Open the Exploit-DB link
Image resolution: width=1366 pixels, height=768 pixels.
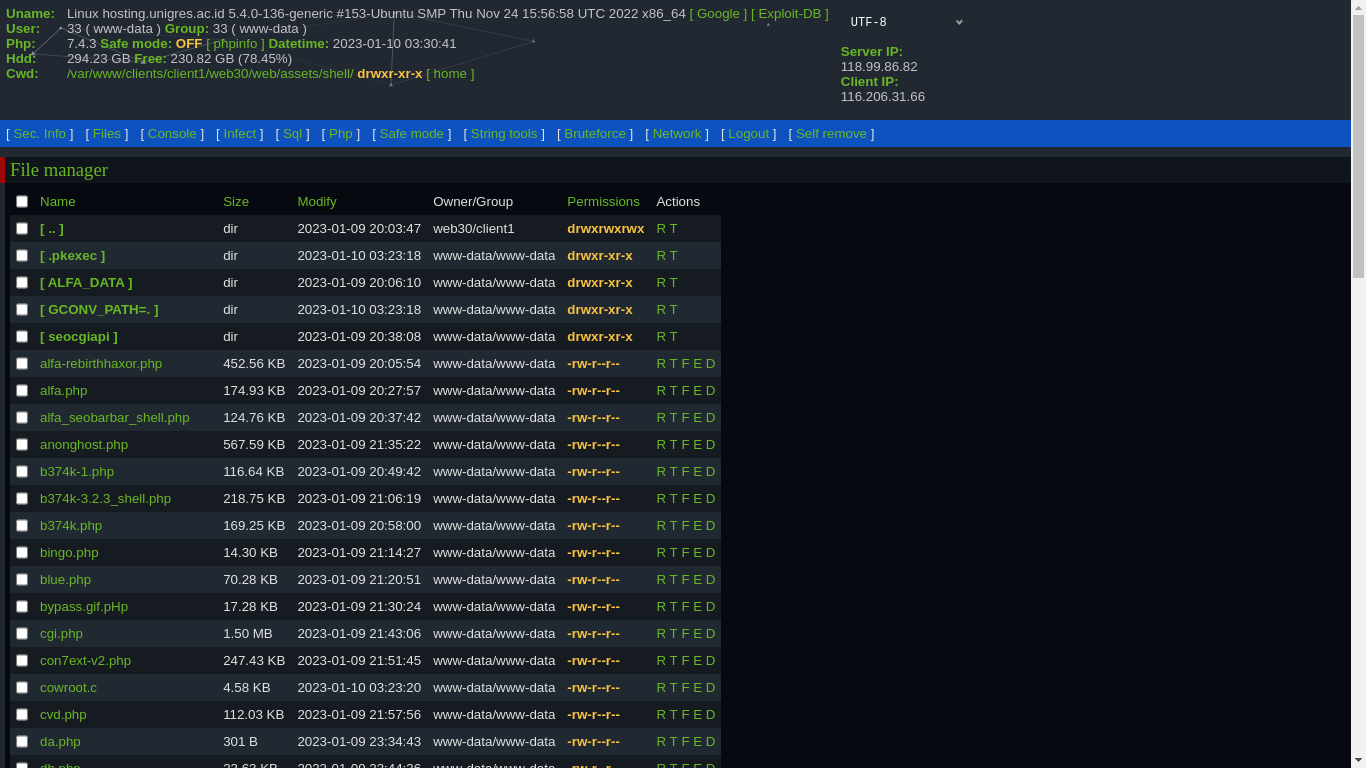coord(790,14)
